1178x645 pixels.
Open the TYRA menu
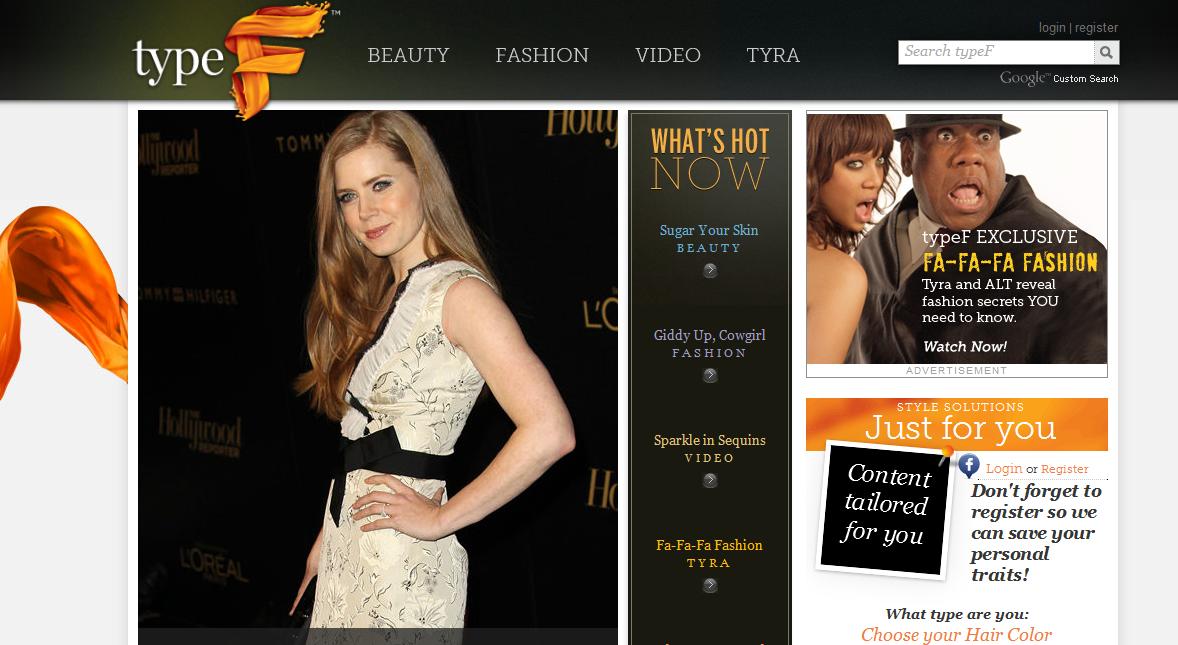pos(773,55)
